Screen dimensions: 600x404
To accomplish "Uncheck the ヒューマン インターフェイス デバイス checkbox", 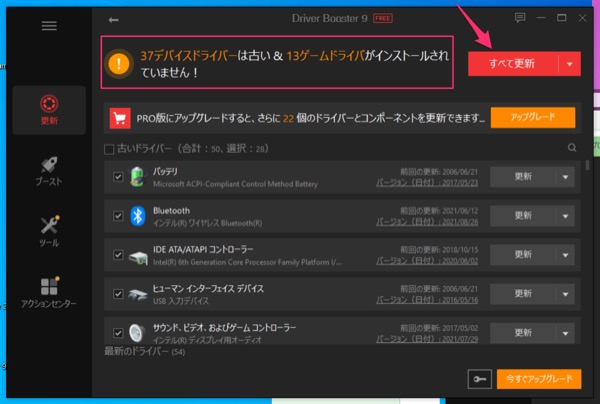I will pyautogui.click(x=118, y=294).
